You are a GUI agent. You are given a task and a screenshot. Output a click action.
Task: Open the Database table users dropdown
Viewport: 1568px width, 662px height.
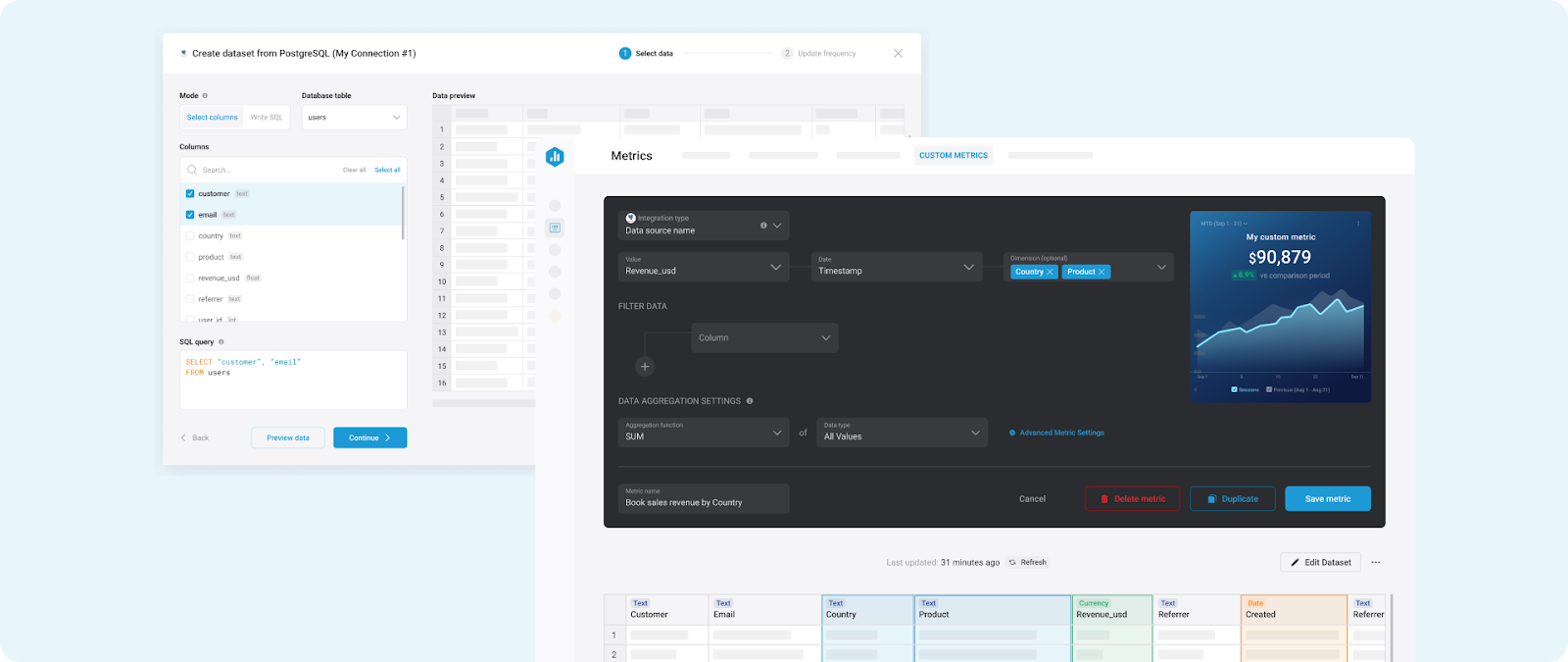coord(354,118)
